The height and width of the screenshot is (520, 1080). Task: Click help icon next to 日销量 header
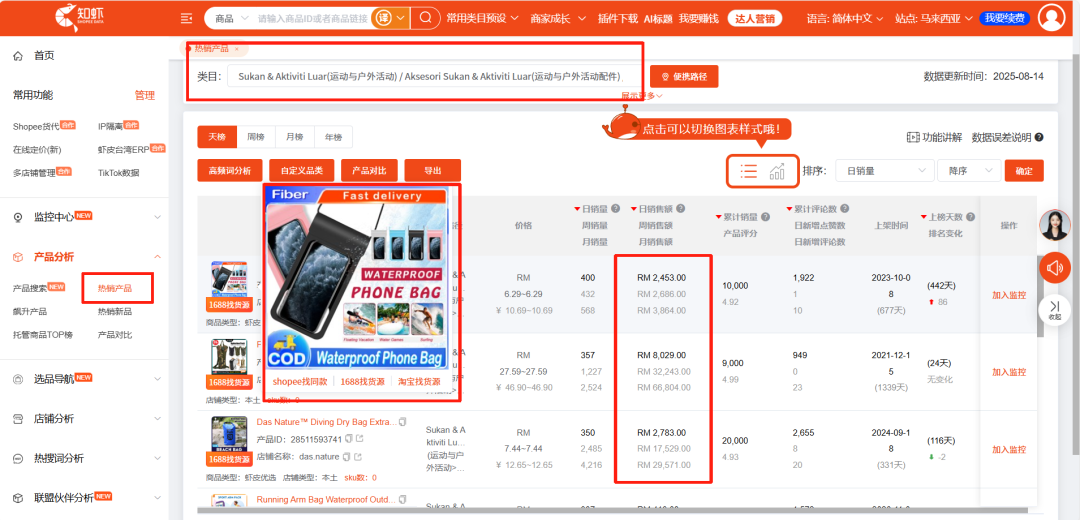(x=616, y=209)
